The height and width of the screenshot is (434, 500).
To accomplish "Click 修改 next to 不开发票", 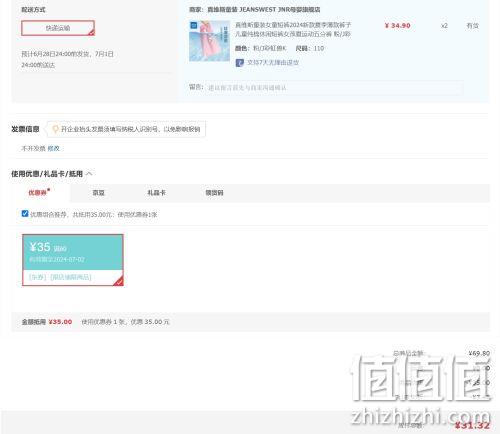I will click(53, 148).
